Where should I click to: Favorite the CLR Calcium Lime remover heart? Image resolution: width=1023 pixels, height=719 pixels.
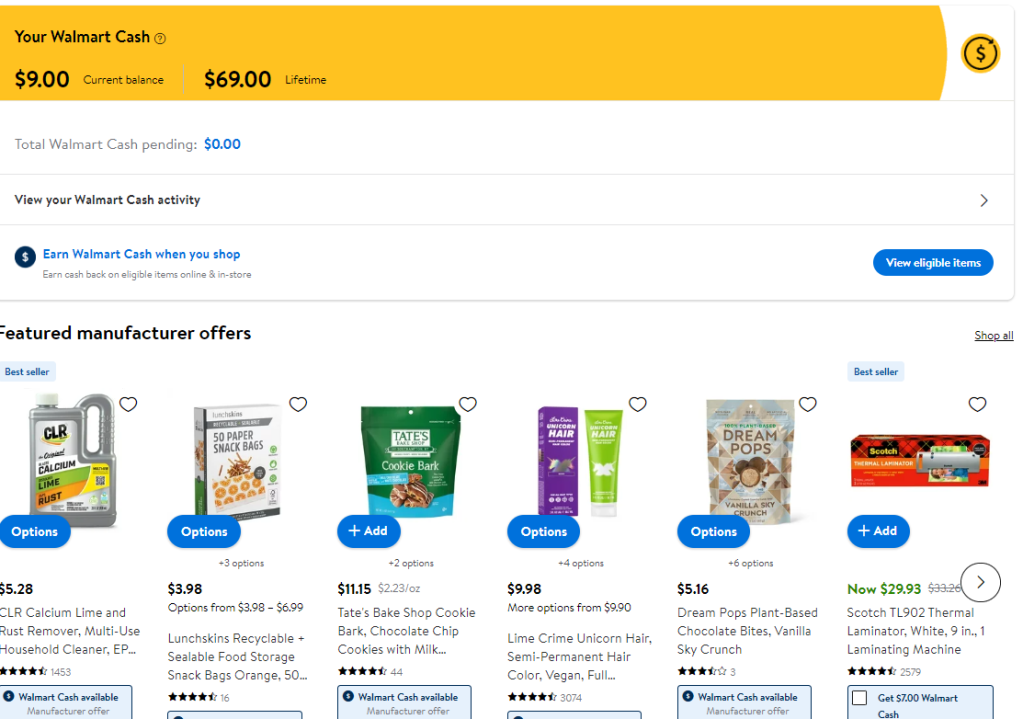(128, 404)
